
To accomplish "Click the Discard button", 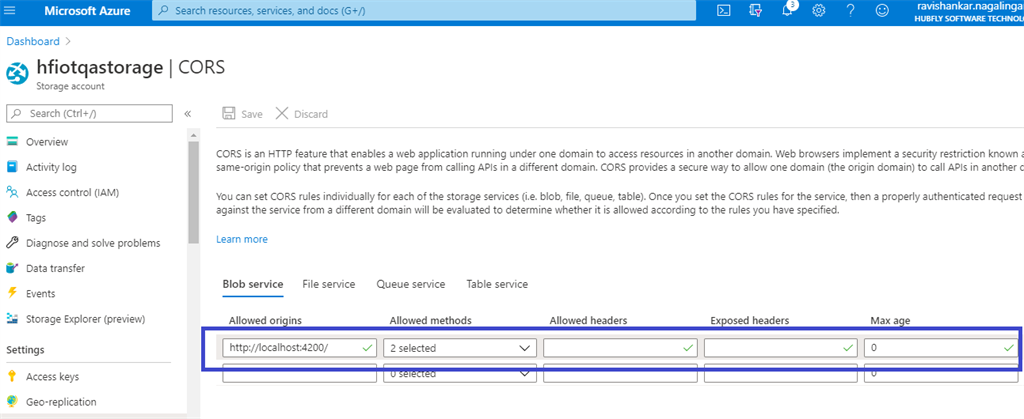I will click(302, 114).
